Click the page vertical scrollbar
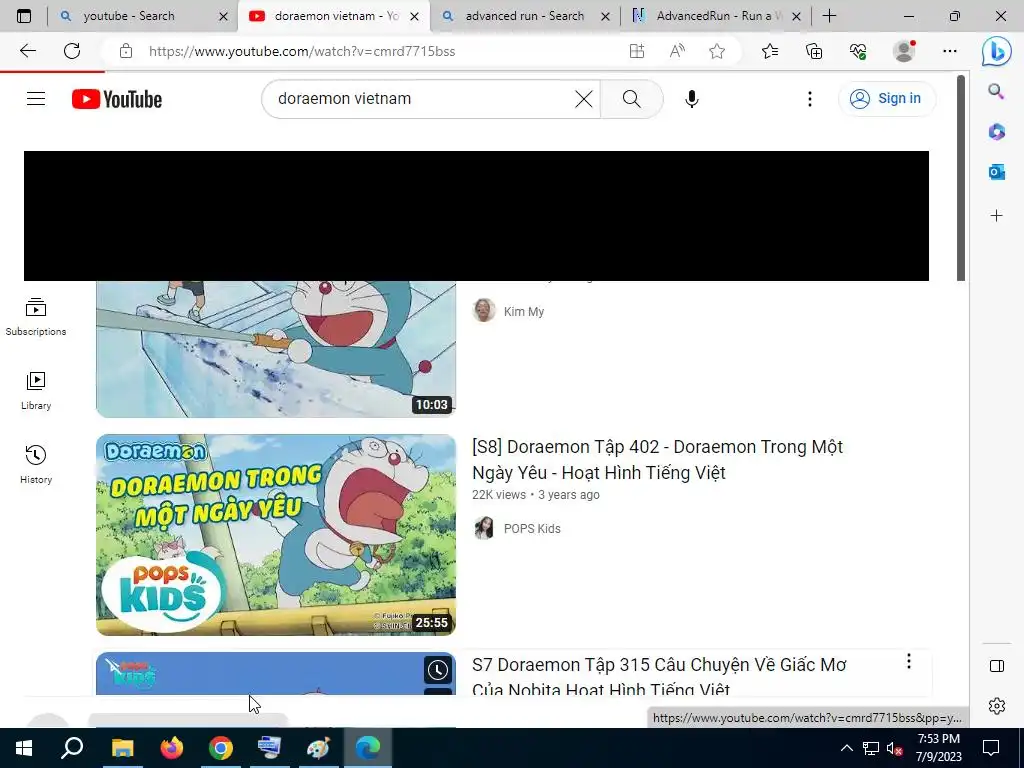Image resolution: width=1024 pixels, height=768 pixels. [x=961, y=178]
